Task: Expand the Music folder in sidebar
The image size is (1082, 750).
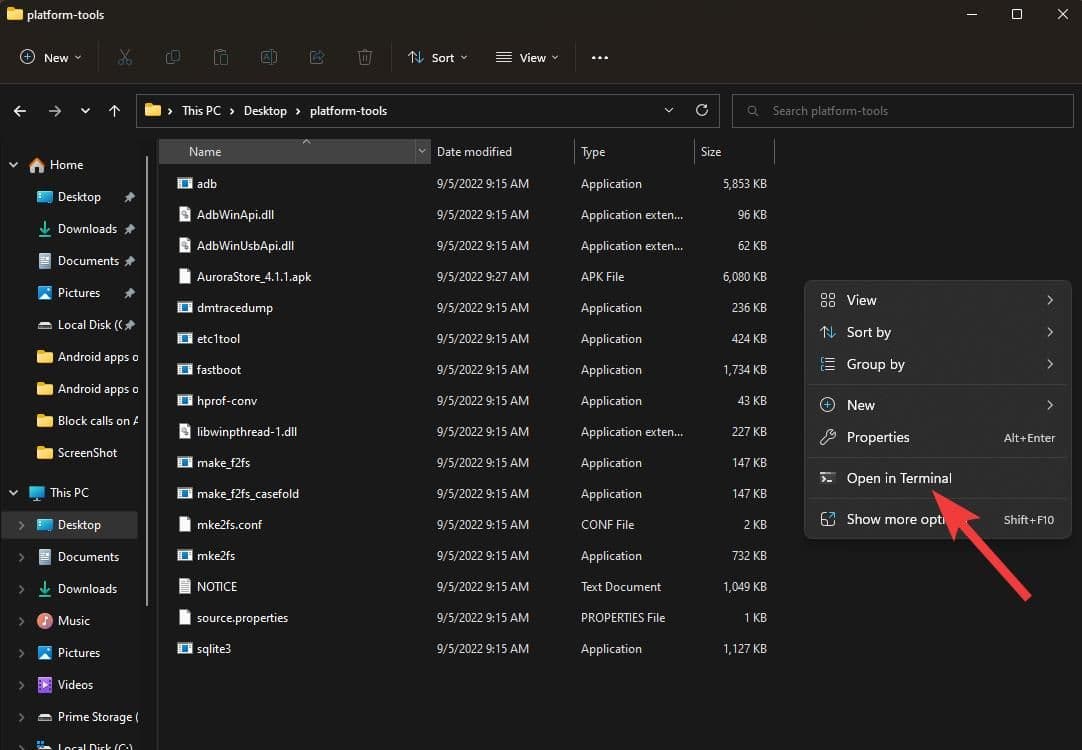Action: (x=21, y=621)
